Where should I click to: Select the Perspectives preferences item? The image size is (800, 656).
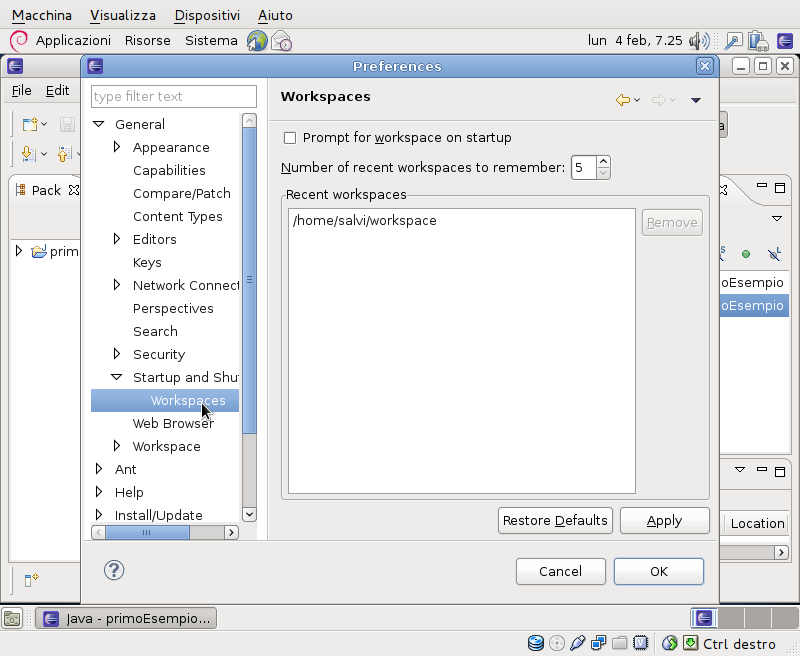tap(173, 309)
